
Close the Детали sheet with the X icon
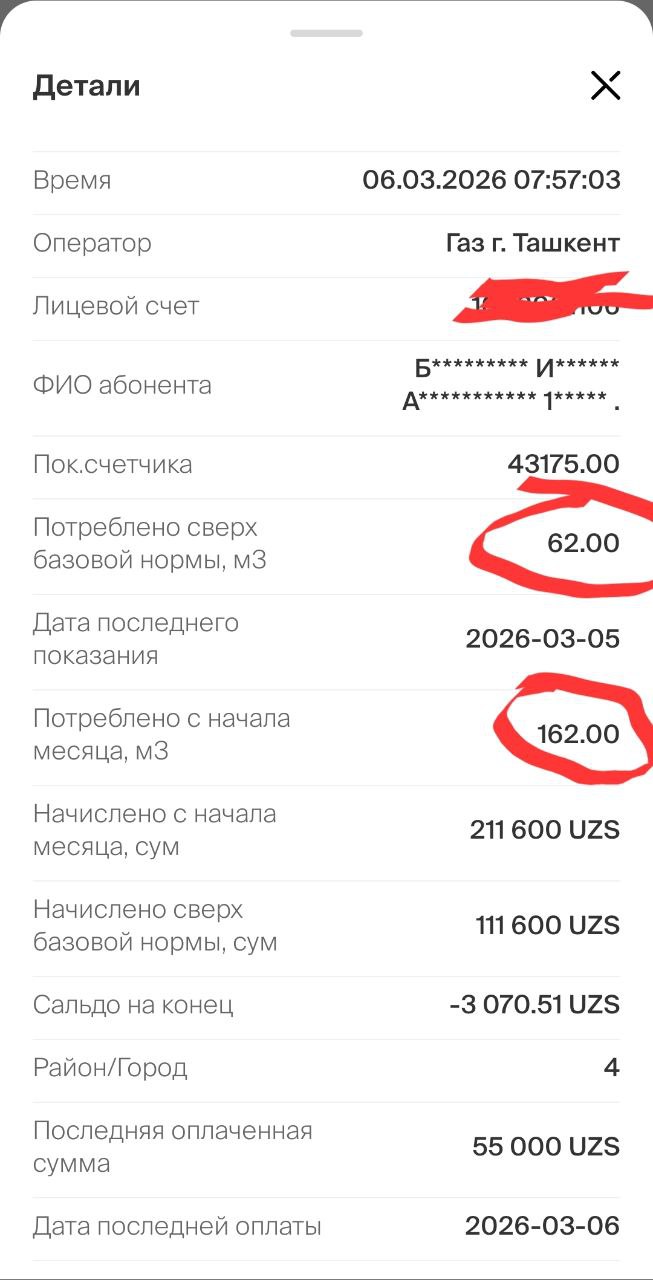pyautogui.click(x=605, y=86)
